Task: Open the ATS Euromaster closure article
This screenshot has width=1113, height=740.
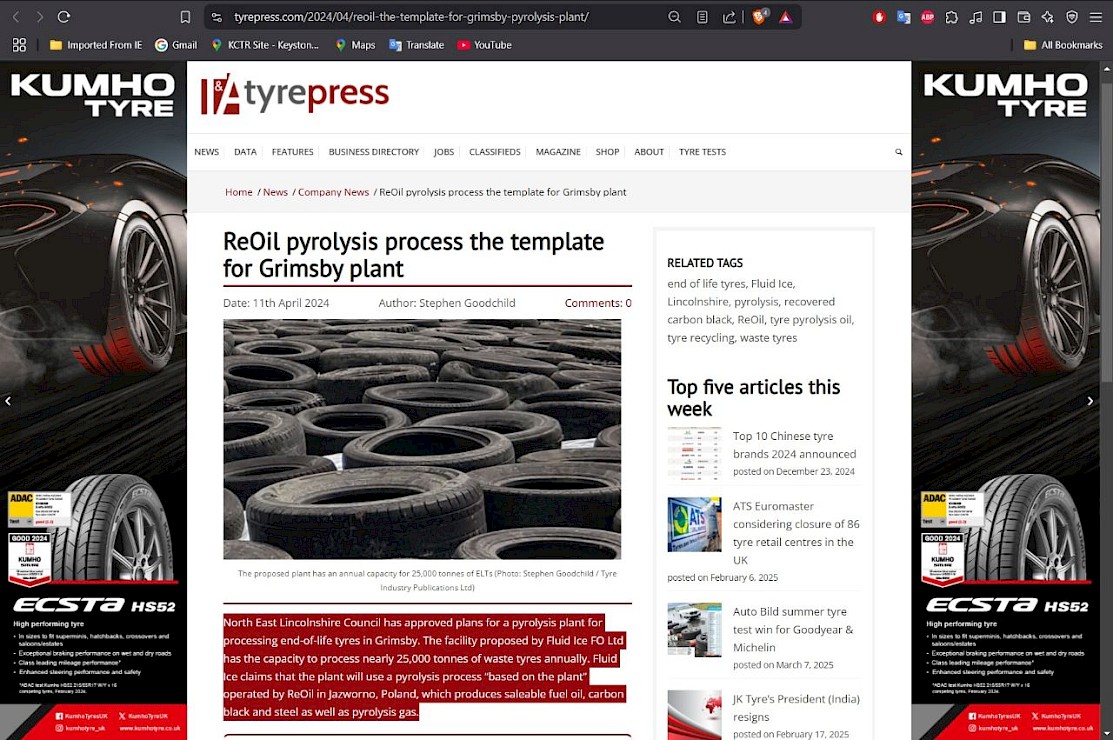Action: tap(796, 533)
